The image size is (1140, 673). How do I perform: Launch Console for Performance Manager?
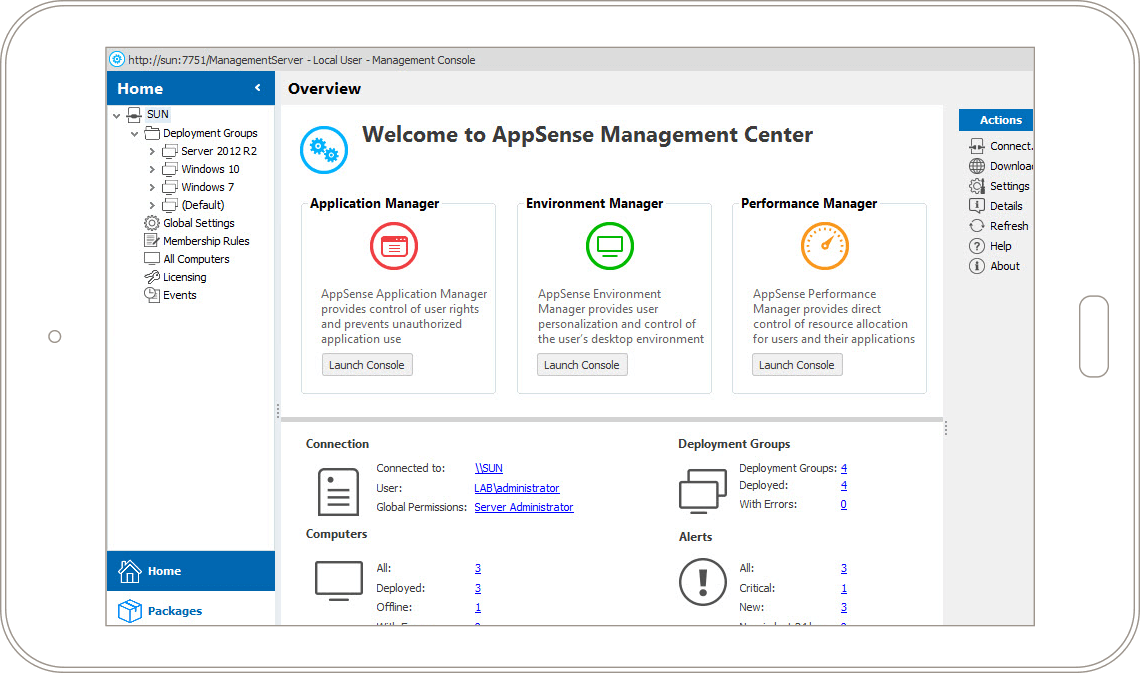click(798, 365)
